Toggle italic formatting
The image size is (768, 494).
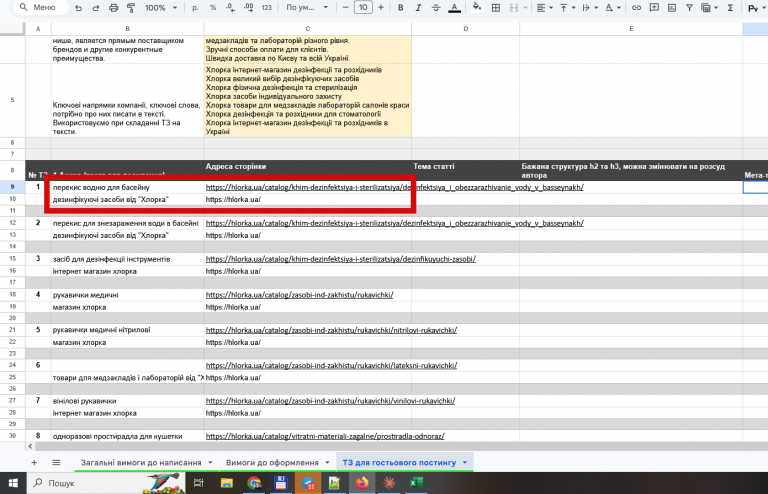(x=418, y=8)
